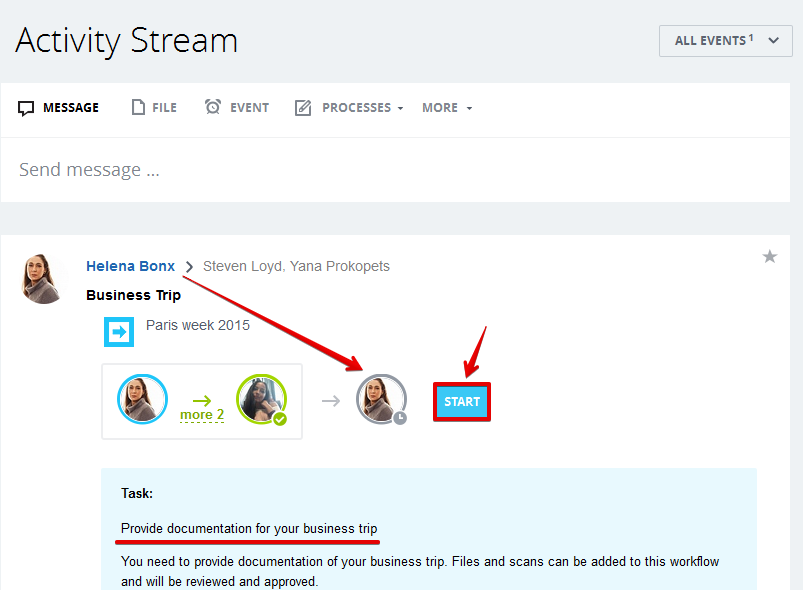
Task: Click the Business Trip post title
Action: (133, 296)
